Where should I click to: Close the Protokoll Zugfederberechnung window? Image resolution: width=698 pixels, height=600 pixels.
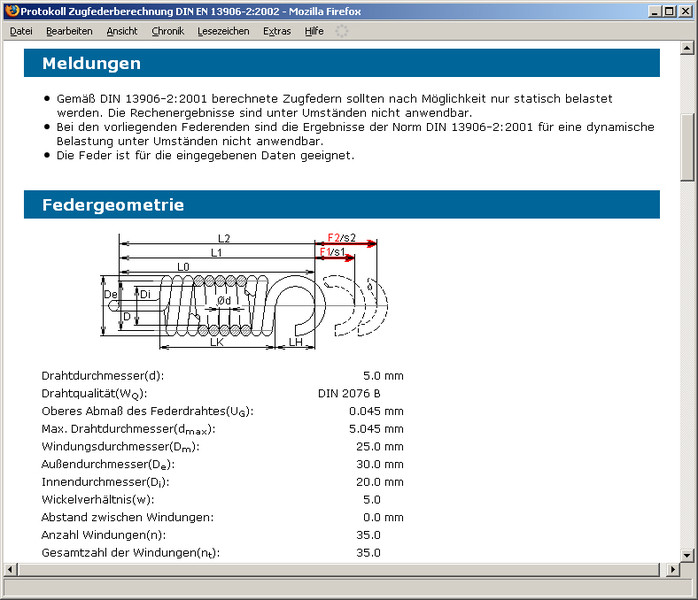point(684,11)
